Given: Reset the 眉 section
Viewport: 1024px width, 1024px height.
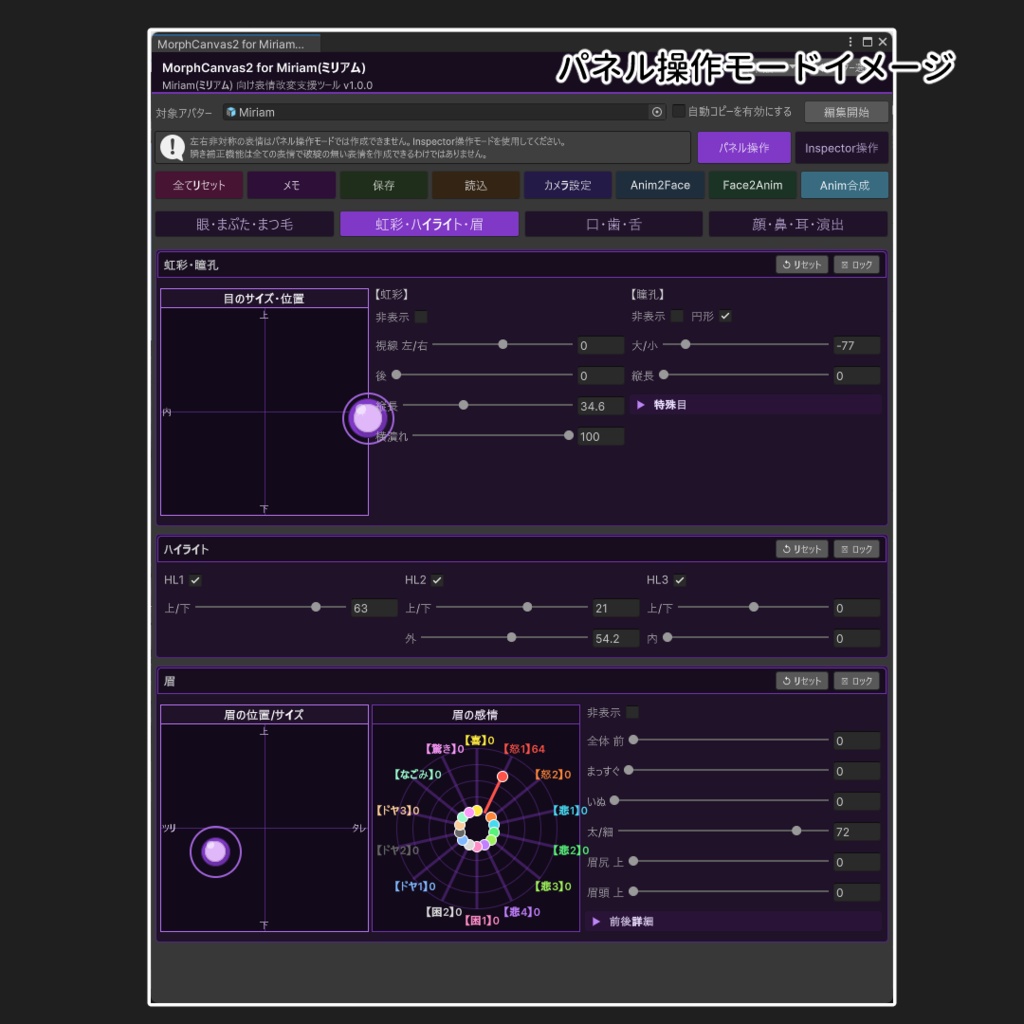Looking at the screenshot, I should [801, 681].
